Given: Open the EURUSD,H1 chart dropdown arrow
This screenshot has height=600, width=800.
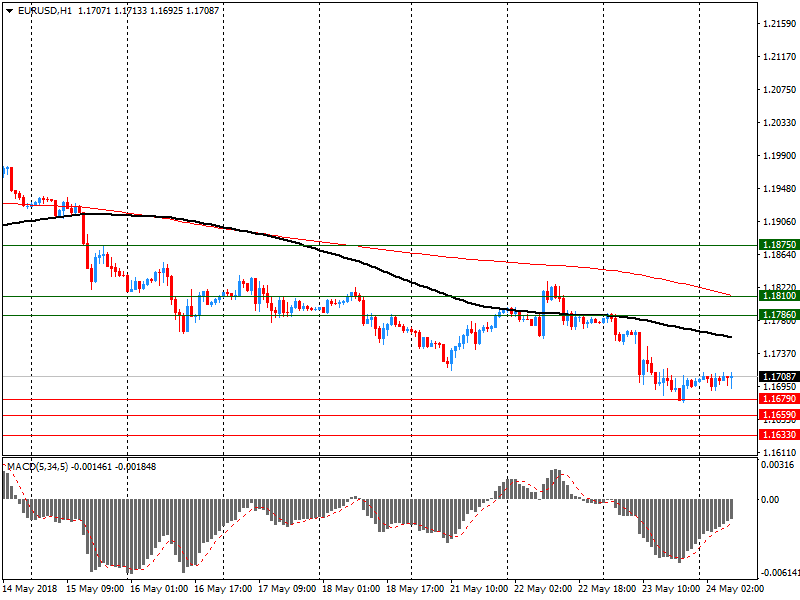Looking at the screenshot, I should click(10, 11).
